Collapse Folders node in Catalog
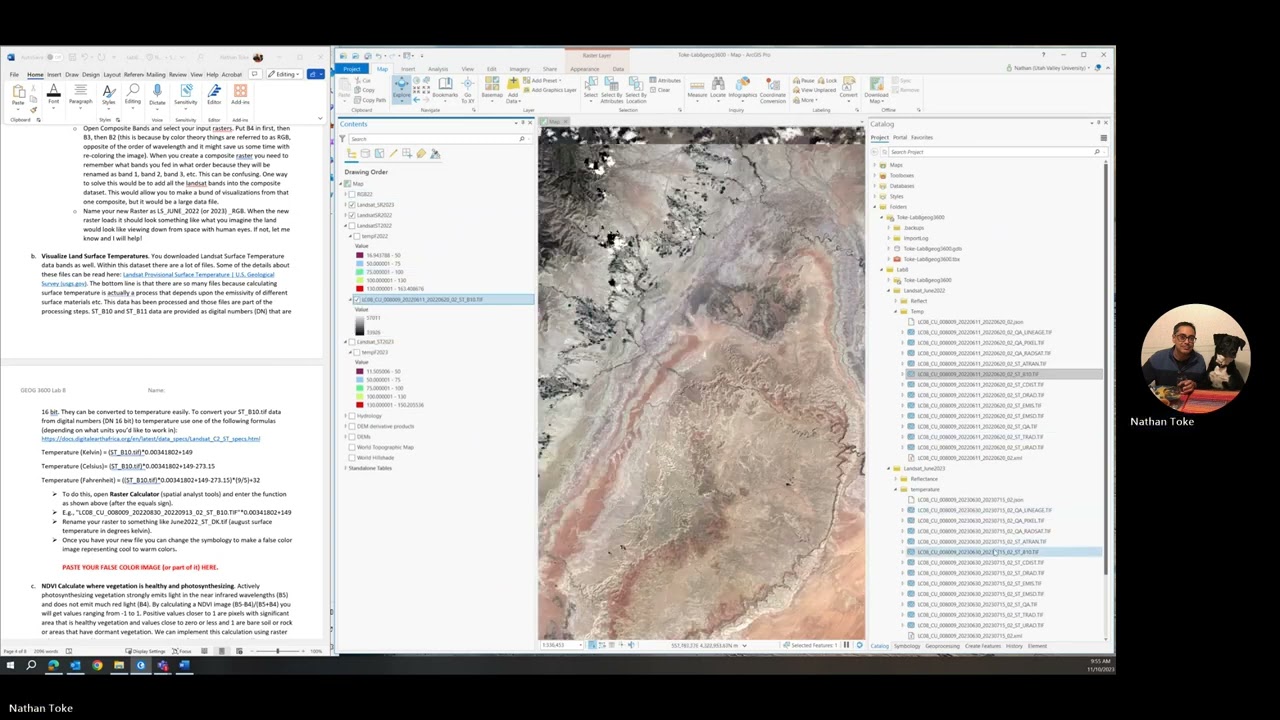The image size is (1280, 720). tap(874, 207)
